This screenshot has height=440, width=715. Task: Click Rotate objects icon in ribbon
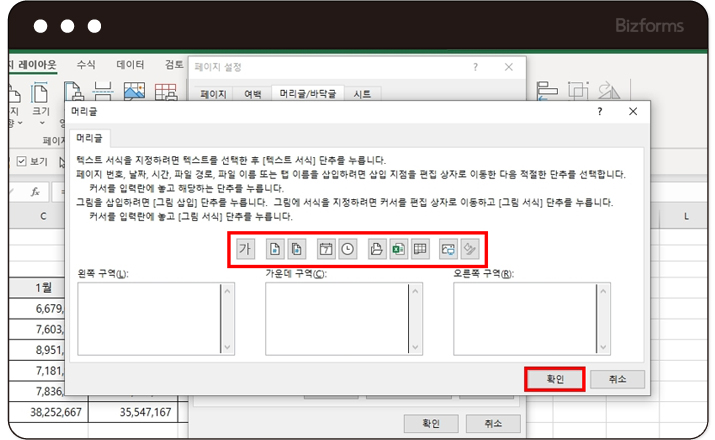pyautogui.click(x=609, y=90)
